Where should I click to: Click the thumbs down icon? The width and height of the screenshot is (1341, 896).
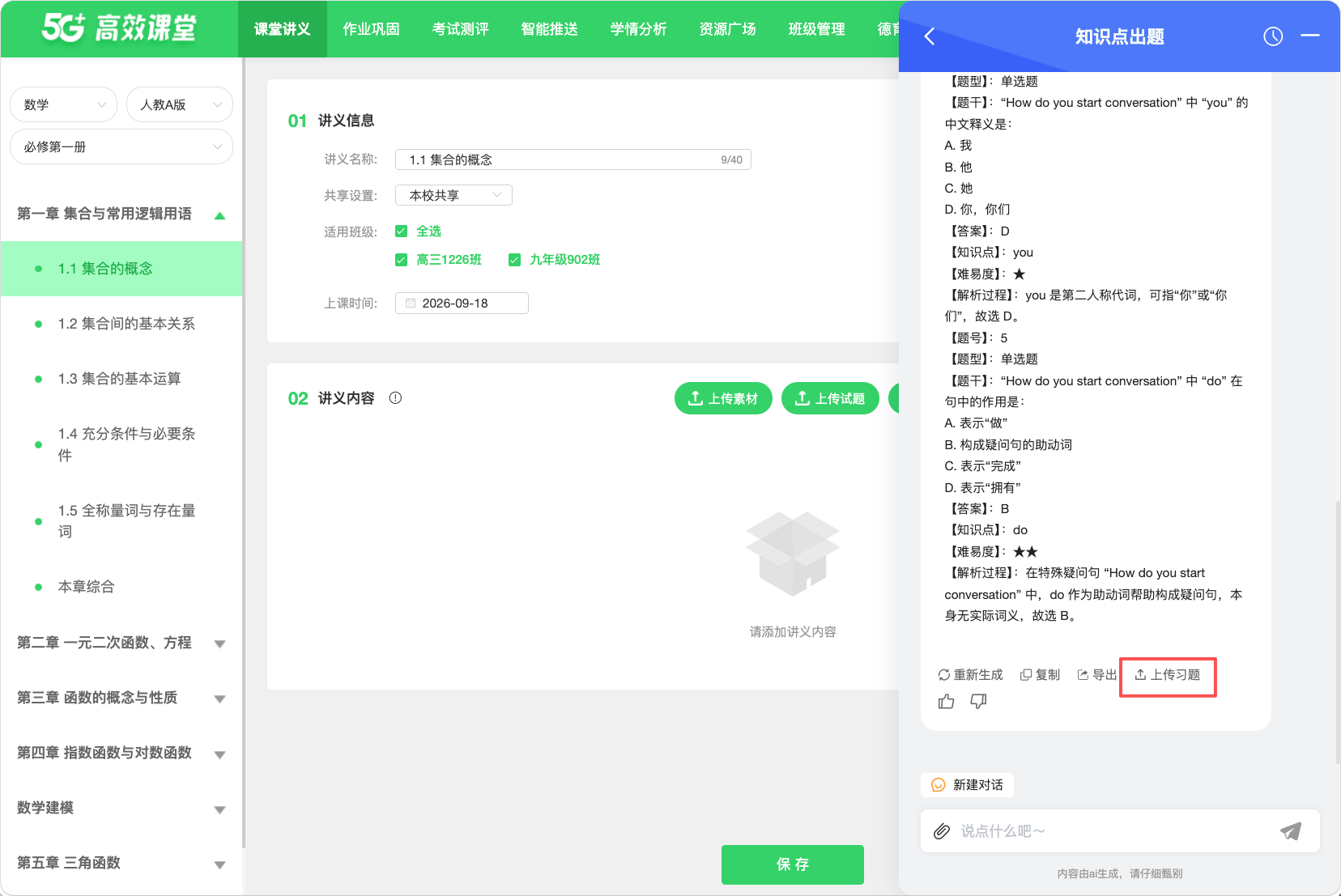coord(978,701)
